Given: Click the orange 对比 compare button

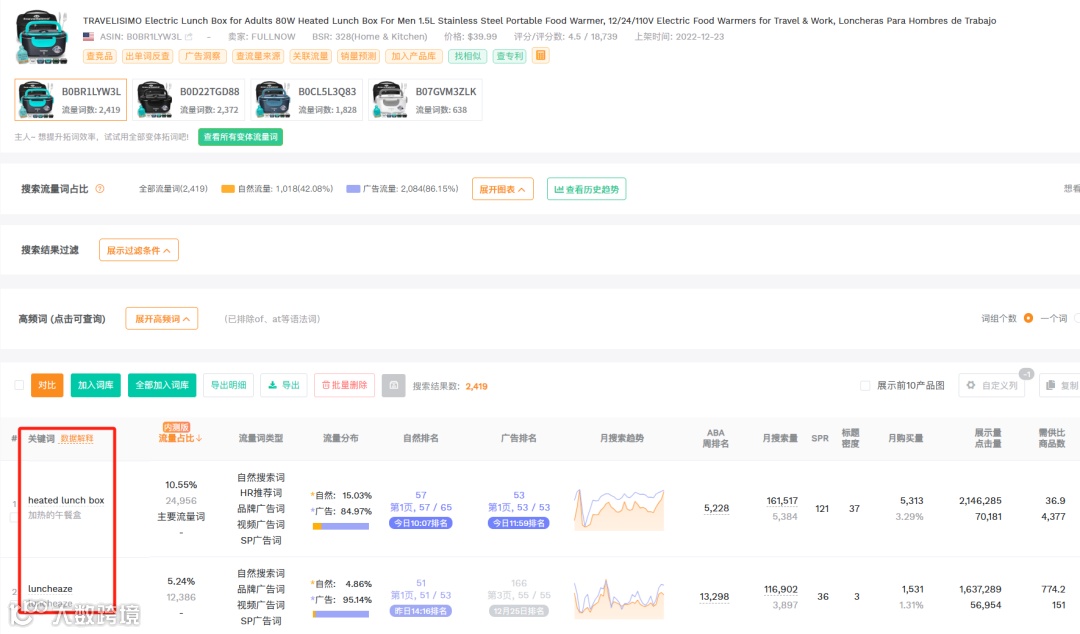Looking at the screenshot, I should point(47,385).
